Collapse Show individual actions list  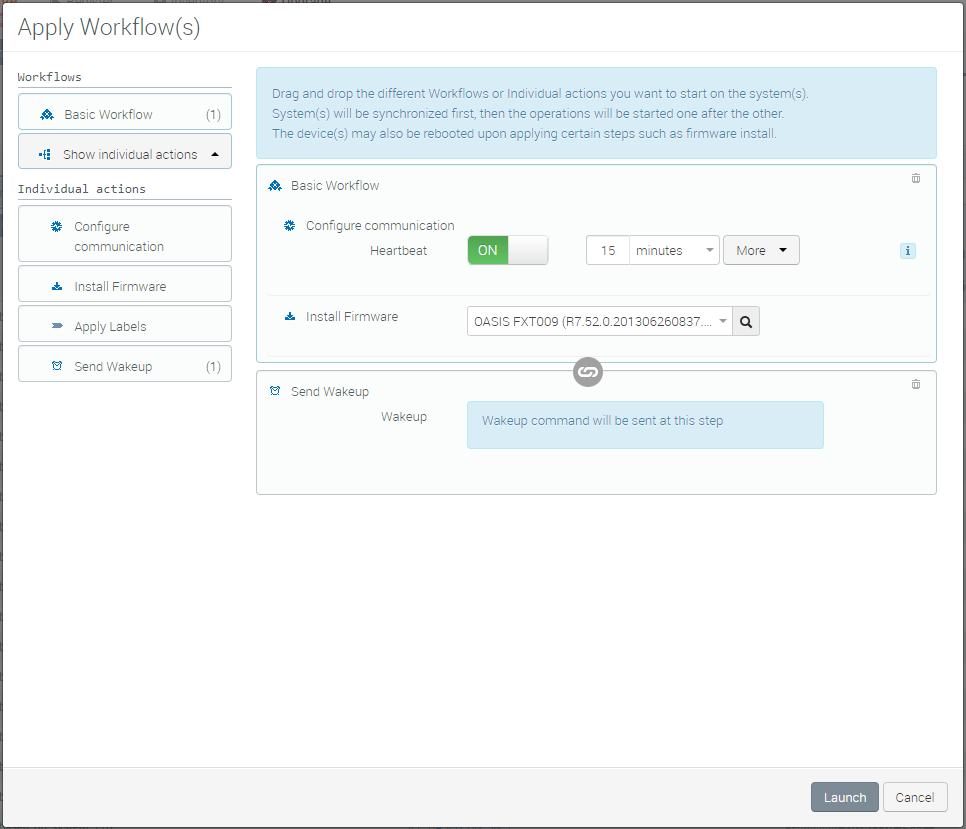[x=125, y=155]
